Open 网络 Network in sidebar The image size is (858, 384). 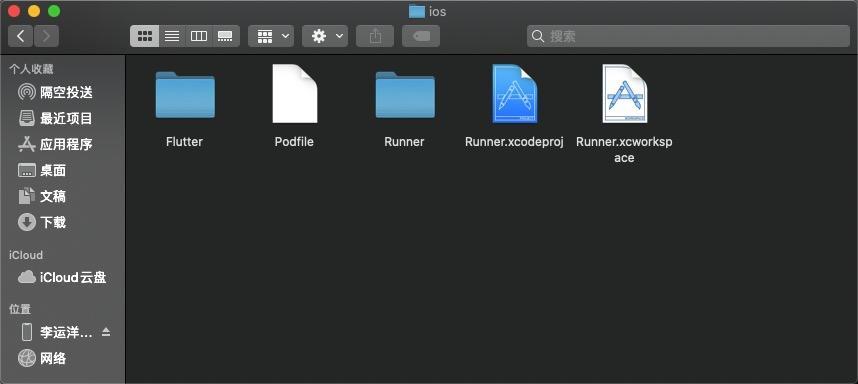pyautogui.click(x=62, y=358)
